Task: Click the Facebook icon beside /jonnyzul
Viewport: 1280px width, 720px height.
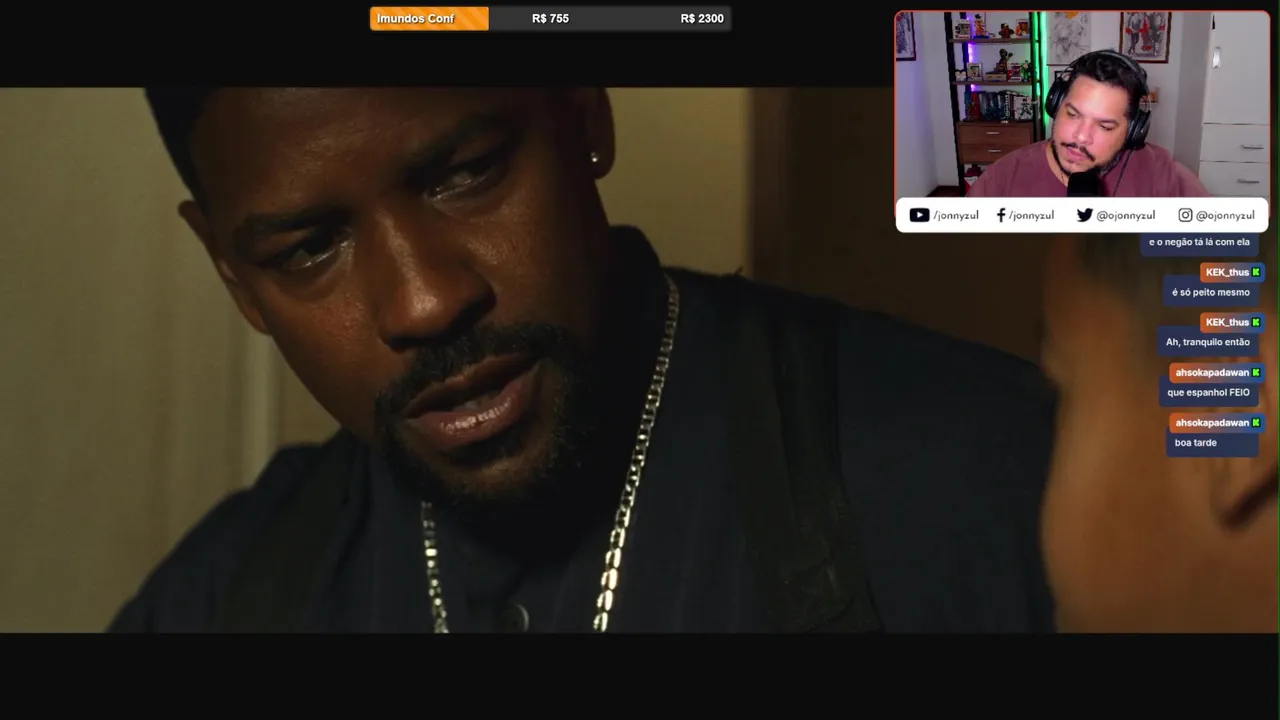Action: tap(1001, 215)
